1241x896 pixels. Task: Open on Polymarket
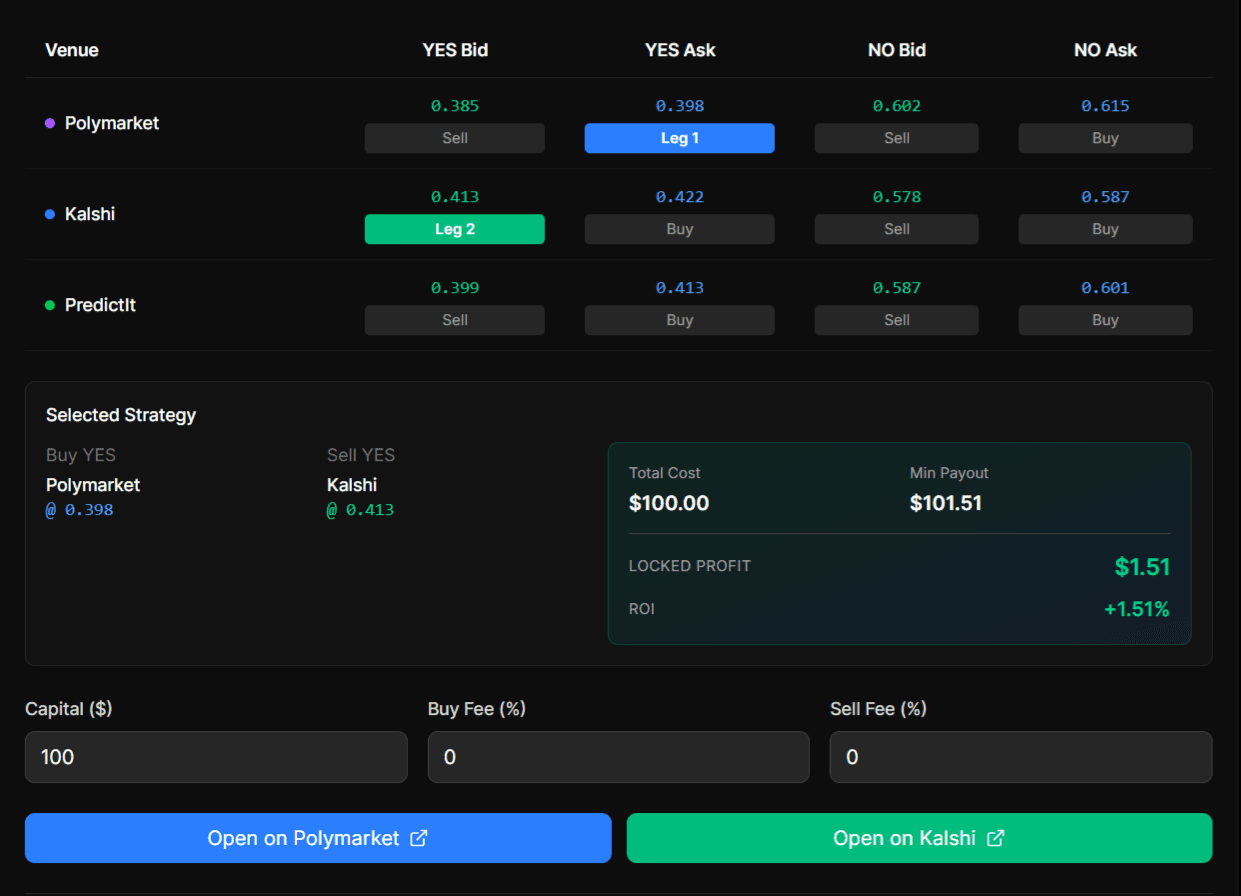tap(318, 838)
